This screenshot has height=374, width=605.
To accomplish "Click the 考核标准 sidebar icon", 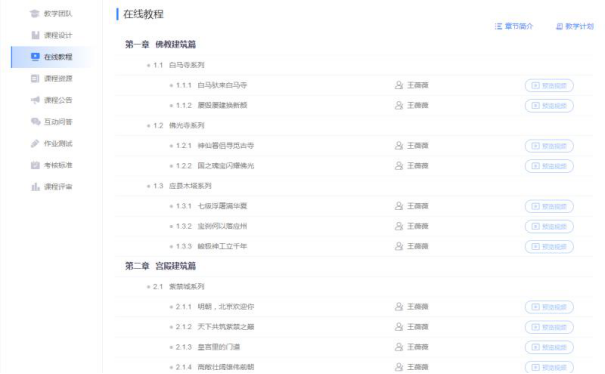I will click(35, 165).
